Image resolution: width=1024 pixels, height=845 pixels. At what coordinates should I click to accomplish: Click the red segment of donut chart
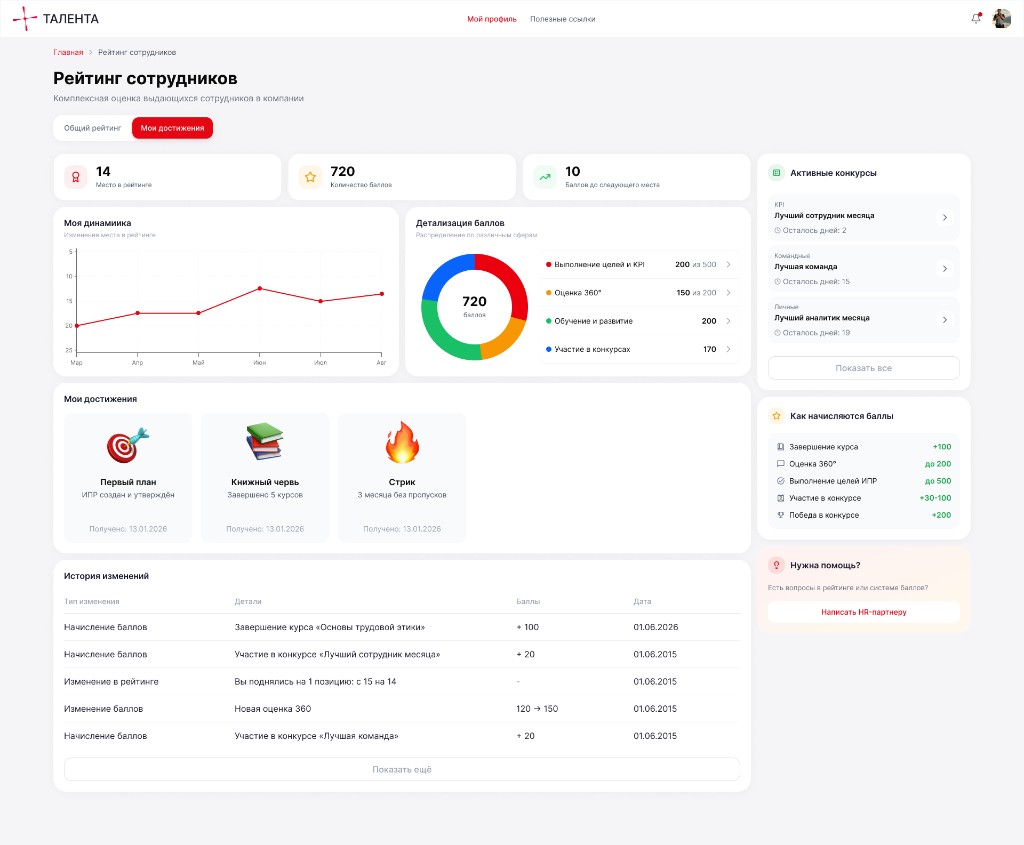point(509,279)
